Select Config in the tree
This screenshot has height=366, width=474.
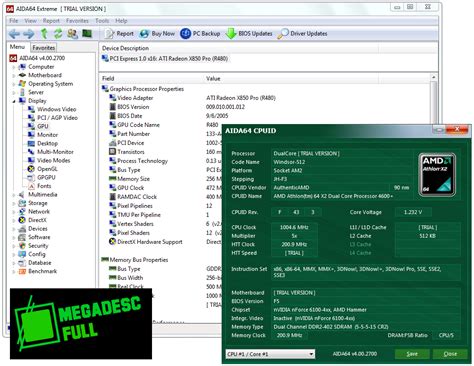pyautogui.click(x=32, y=254)
